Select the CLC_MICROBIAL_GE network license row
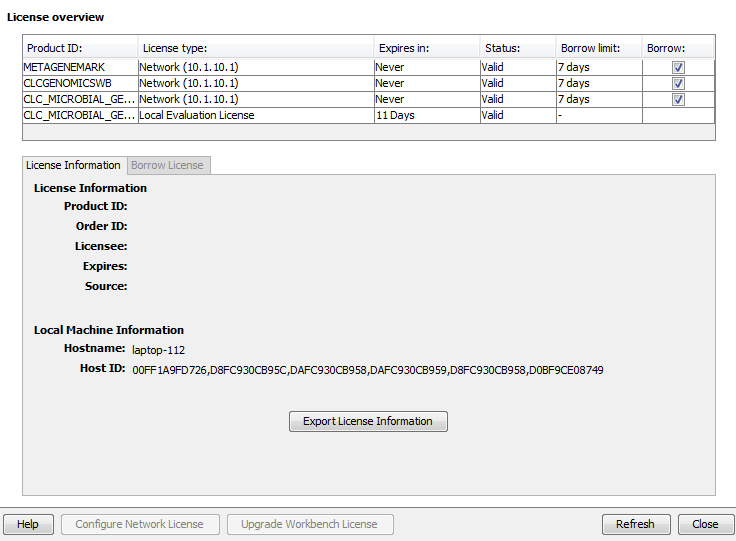736x541 pixels. (80, 99)
